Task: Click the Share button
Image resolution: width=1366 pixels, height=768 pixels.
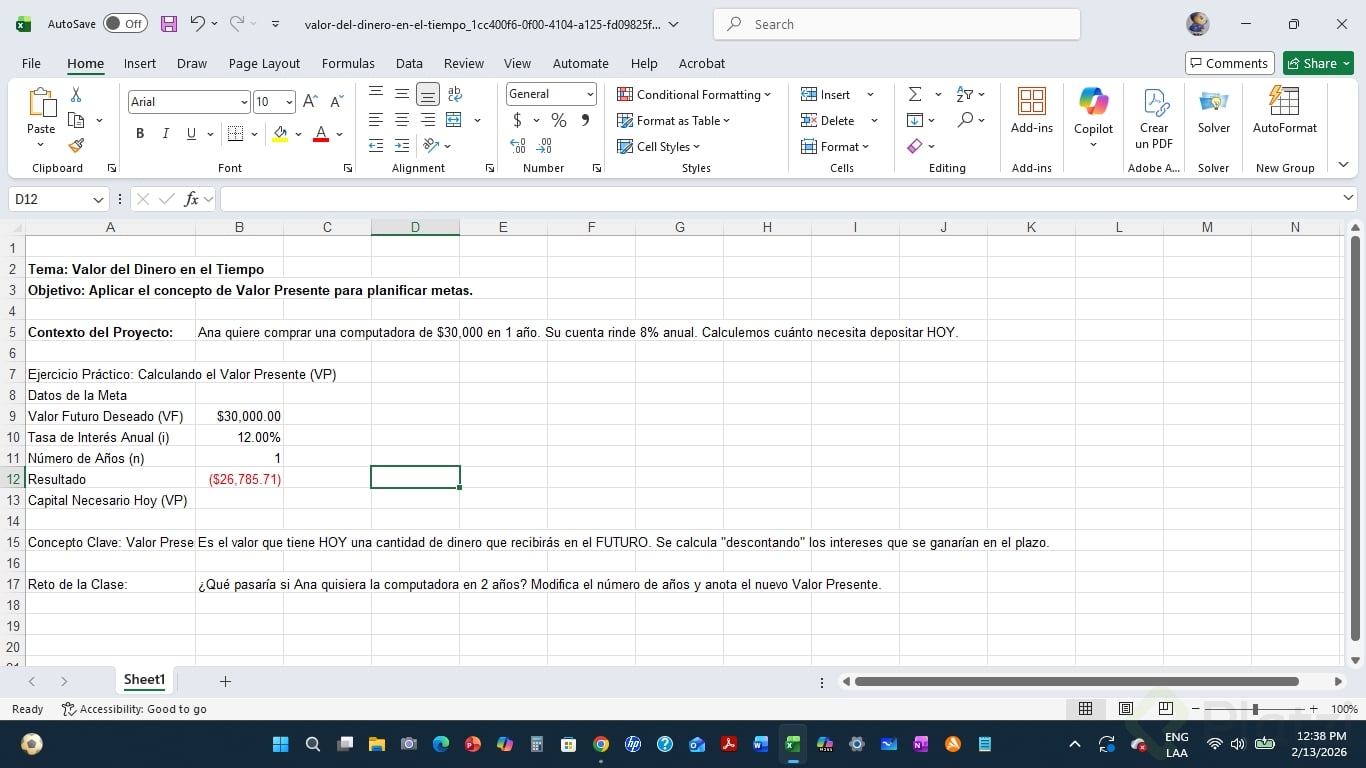Action: [x=1318, y=63]
